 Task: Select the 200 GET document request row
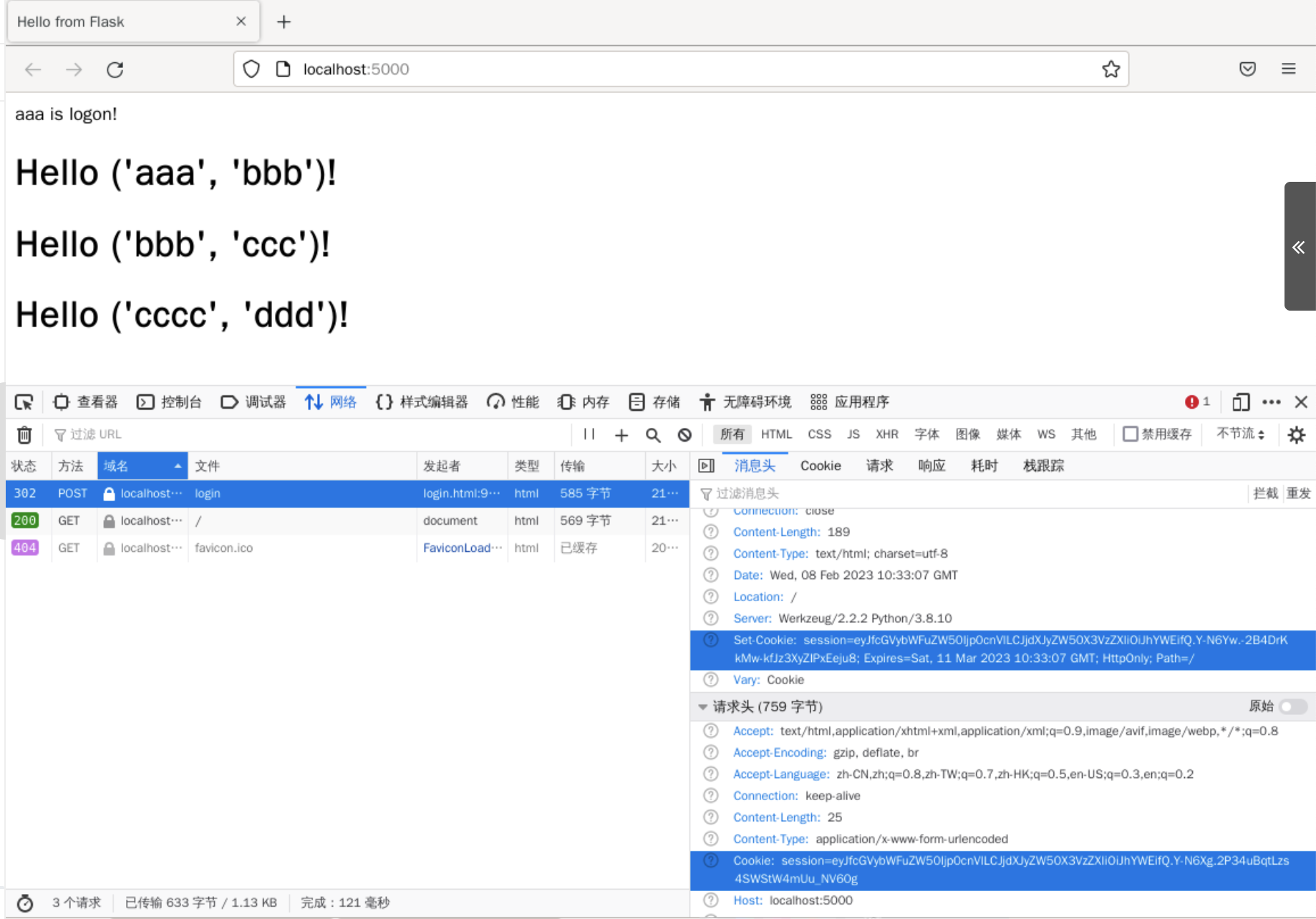[347, 521]
